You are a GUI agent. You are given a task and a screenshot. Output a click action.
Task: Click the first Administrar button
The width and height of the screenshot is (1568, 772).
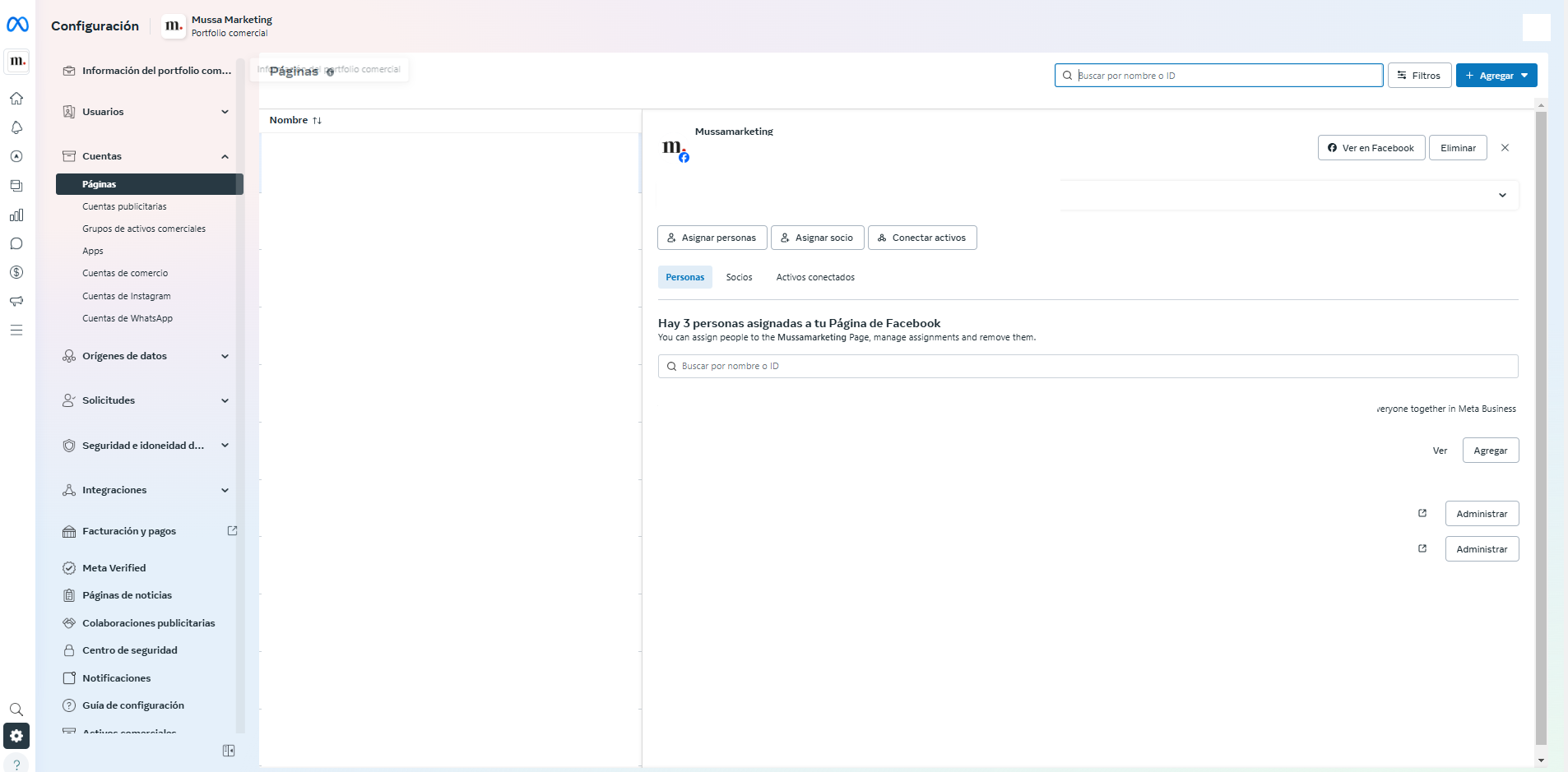point(1482,514)
